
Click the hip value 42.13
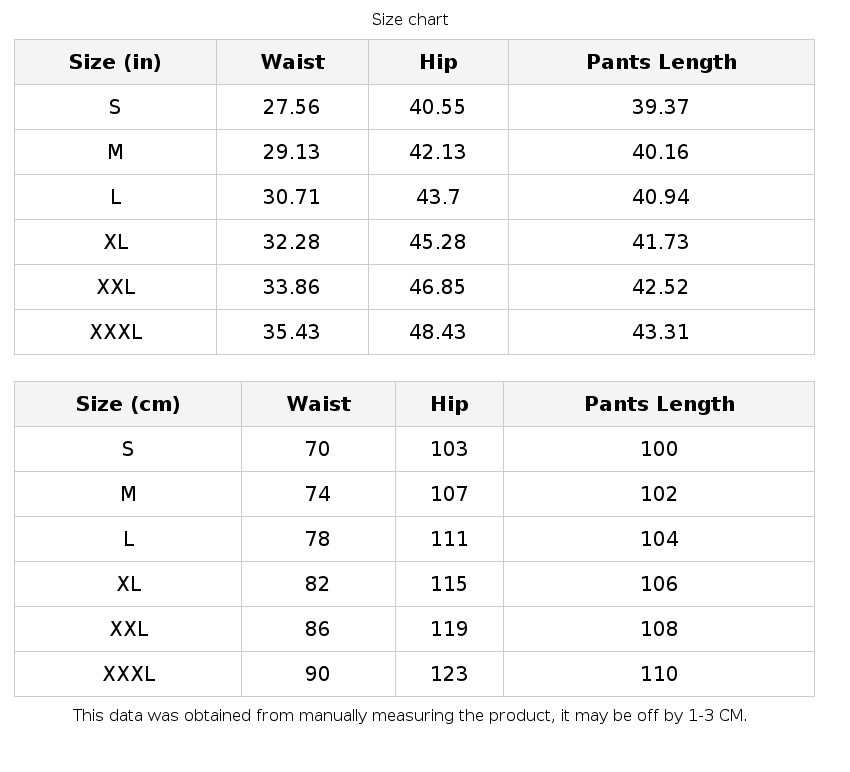click(x=438, y=152)
